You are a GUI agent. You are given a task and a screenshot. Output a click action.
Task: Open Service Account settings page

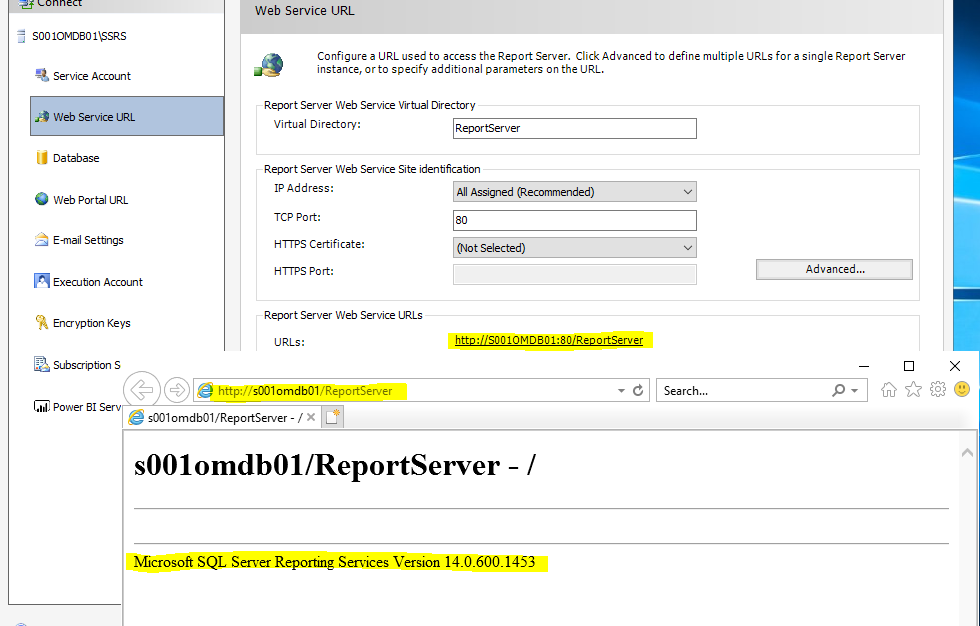coord(91,76)
